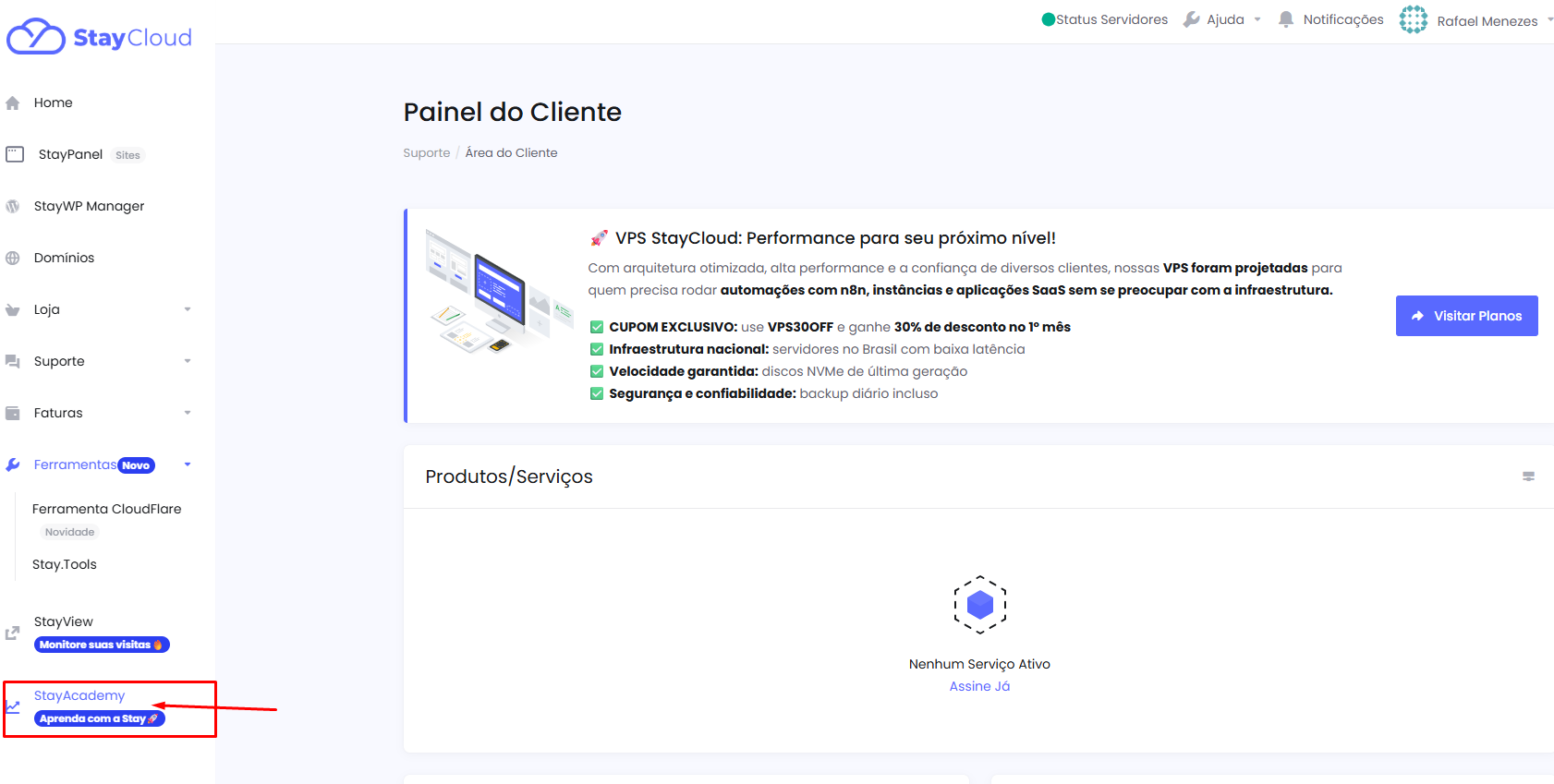Click the Ferramentas wrench icon
Image resolution: width=1554 pixels, height=784 pixels.
click(x=12, y=465)
